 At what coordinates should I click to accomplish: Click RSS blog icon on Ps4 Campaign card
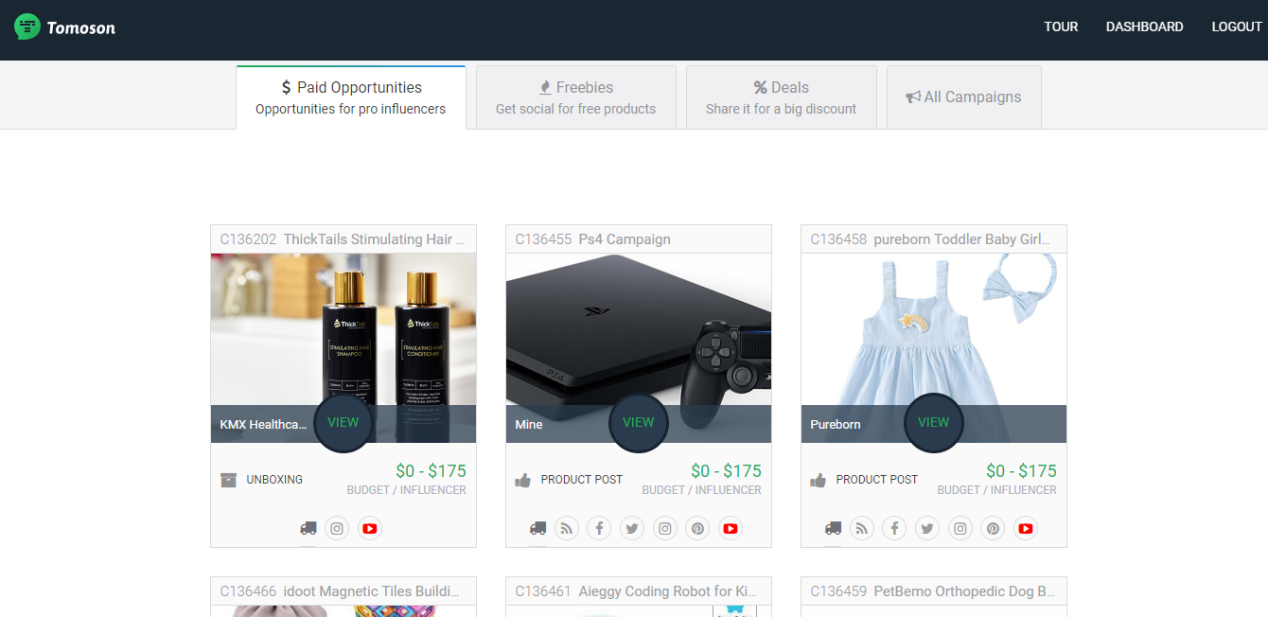567,529
